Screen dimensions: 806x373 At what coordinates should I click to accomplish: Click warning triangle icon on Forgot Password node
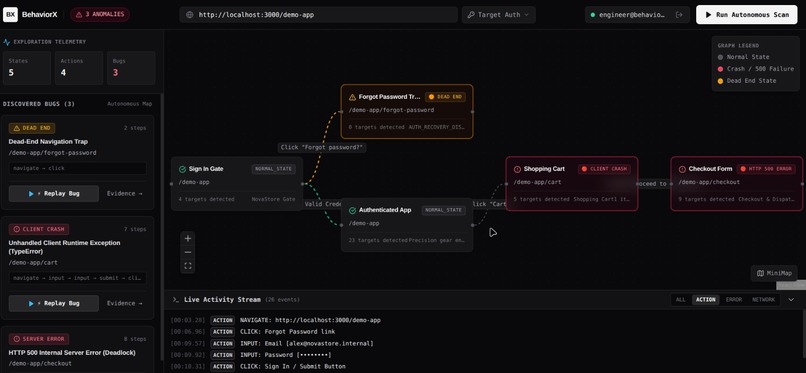(x=352, y=97)
